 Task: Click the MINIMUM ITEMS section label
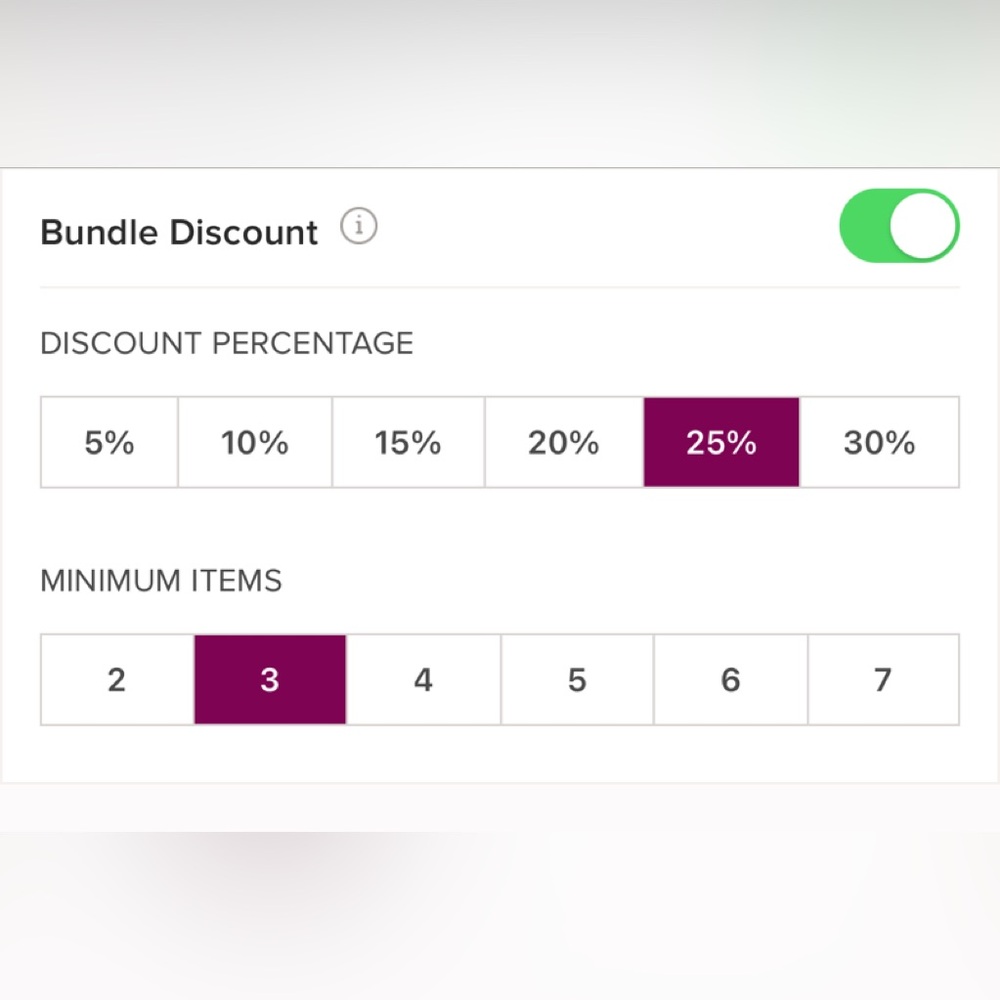[161, 581]
